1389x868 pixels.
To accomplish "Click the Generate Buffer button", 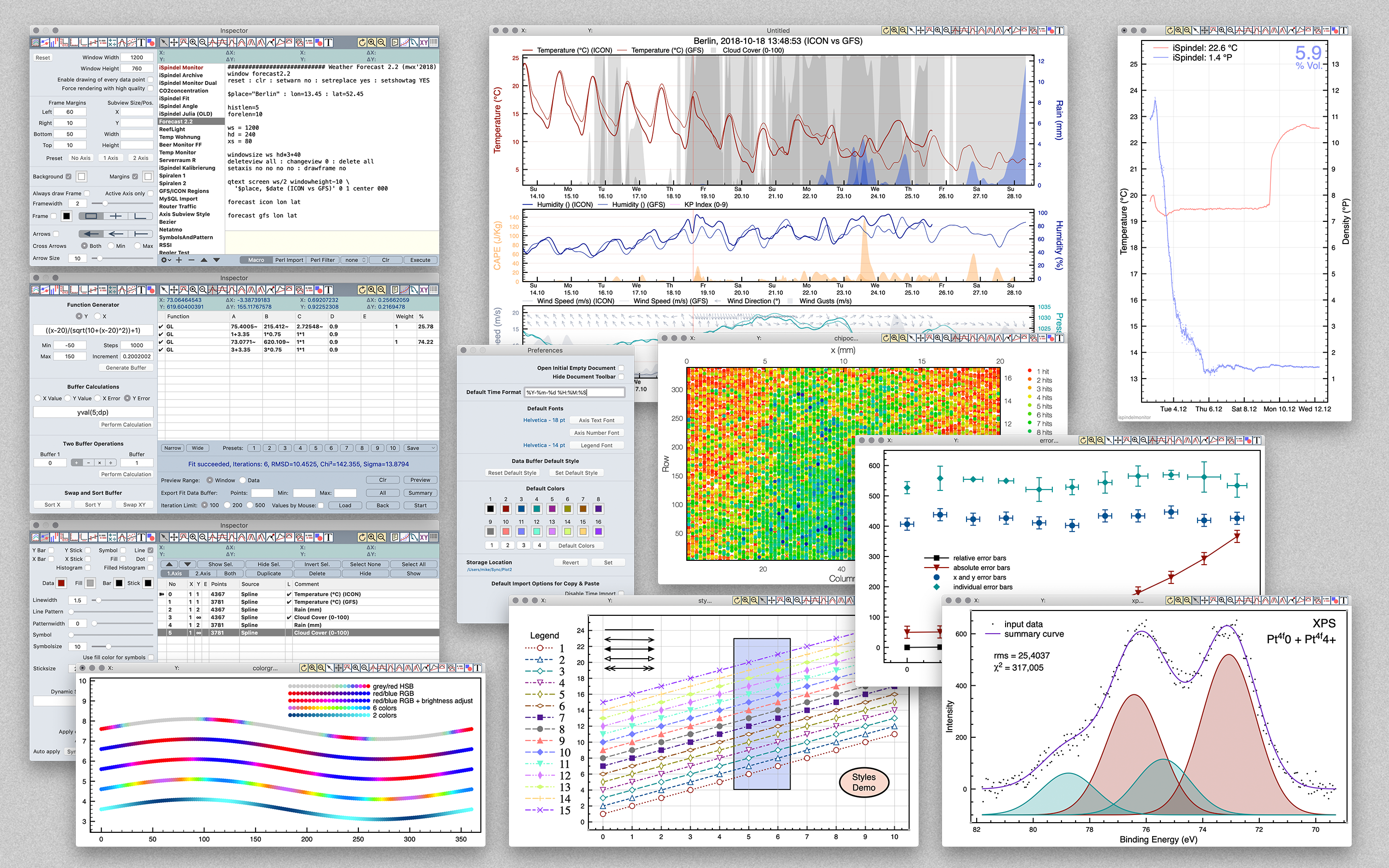I will click(x=126, y=368).
